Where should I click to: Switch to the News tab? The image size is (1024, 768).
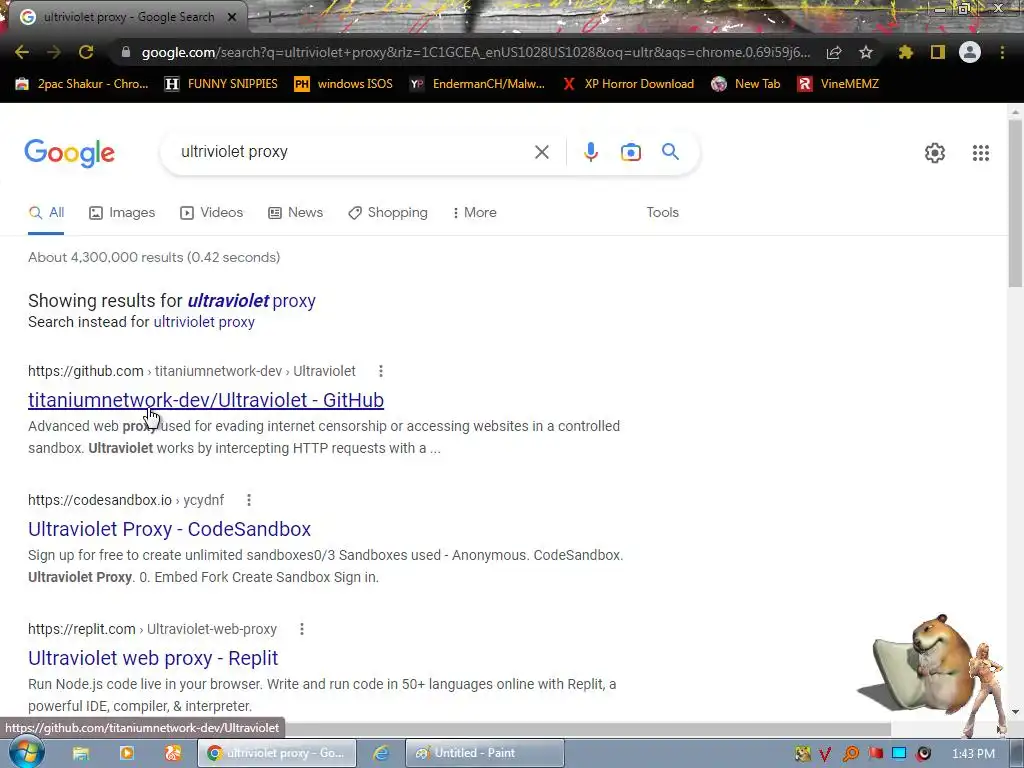(x=295, y=212)
